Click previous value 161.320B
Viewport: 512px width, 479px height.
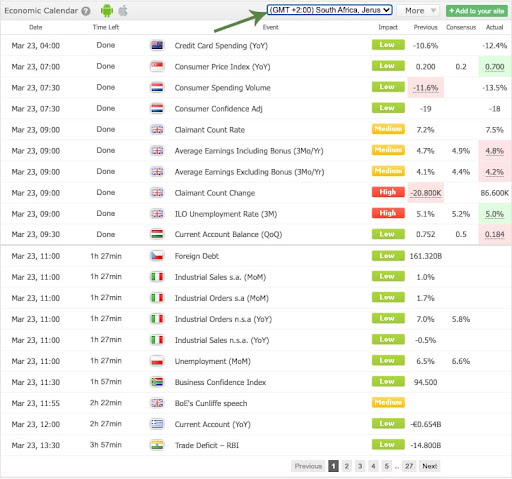click(x=425, y=256)
